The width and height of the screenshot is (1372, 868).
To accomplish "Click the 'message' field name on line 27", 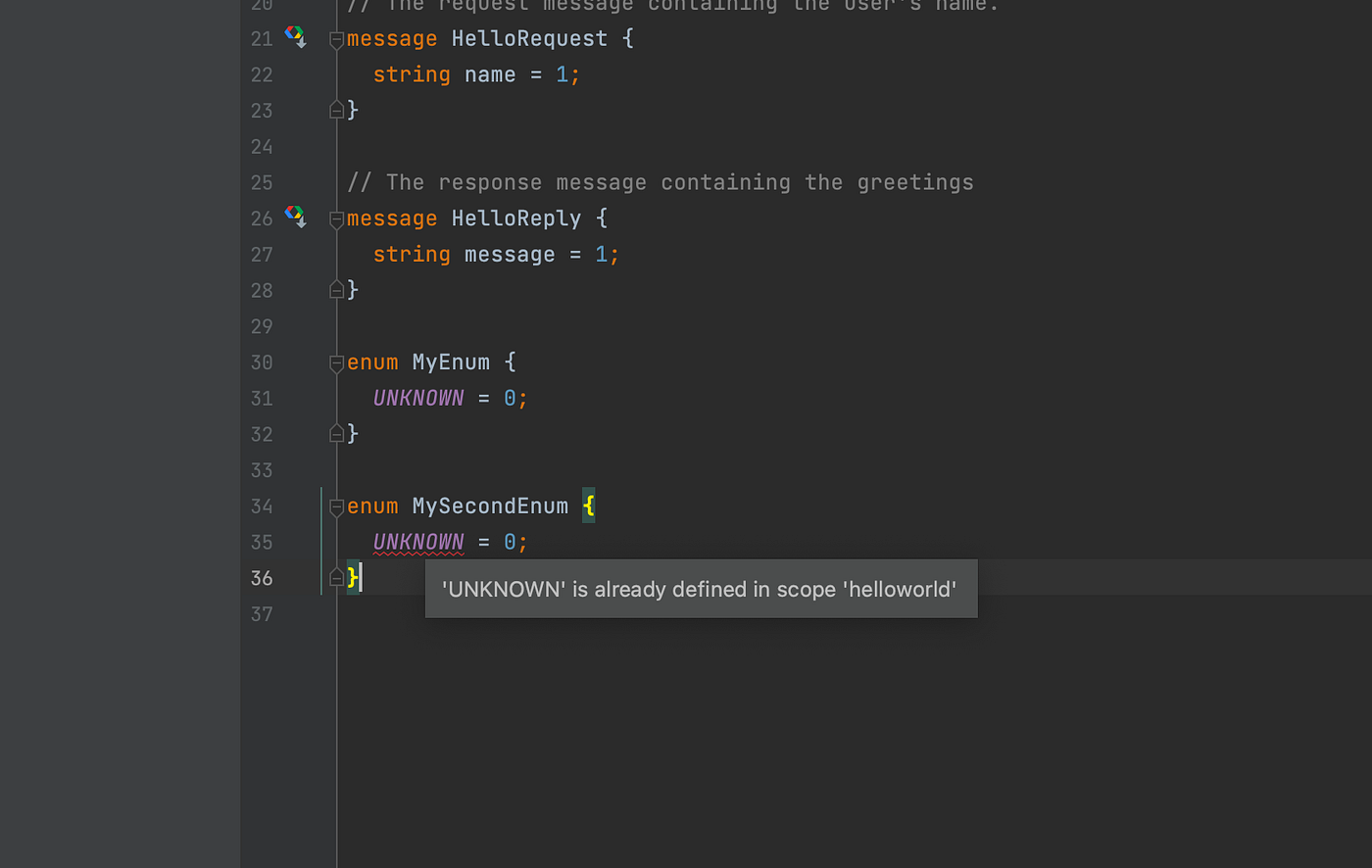I will click(x=510, y=255).
